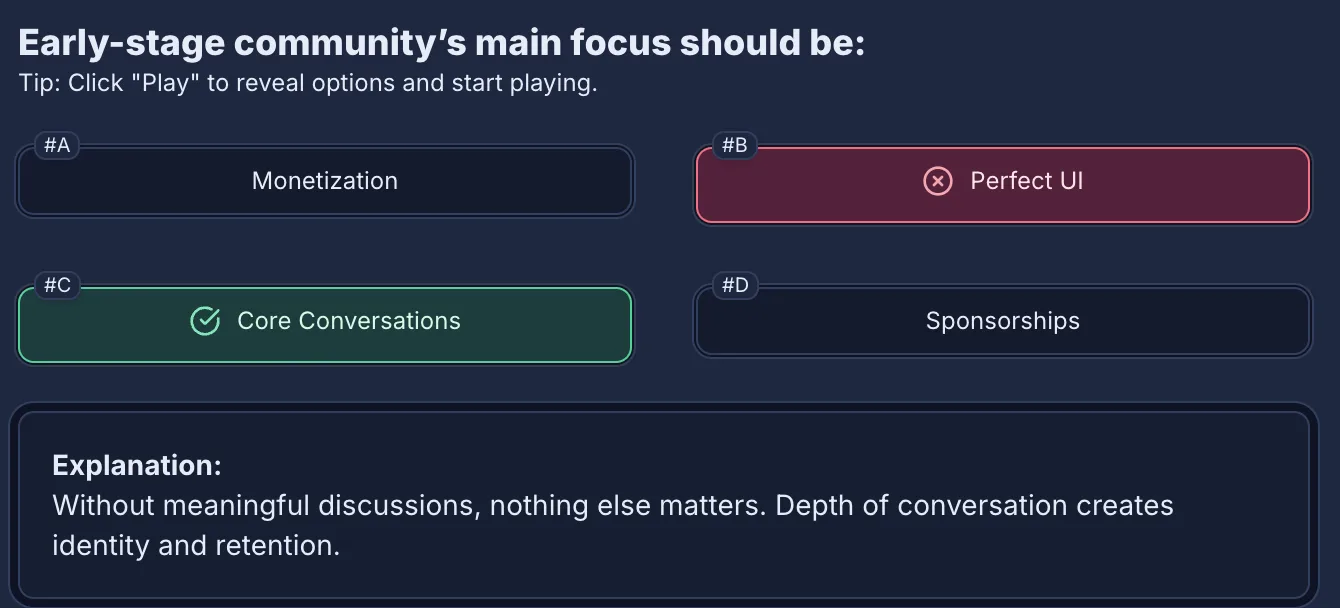1340x608 pixels.
Task: Click the question title text
Action: [x=443, y=42]
